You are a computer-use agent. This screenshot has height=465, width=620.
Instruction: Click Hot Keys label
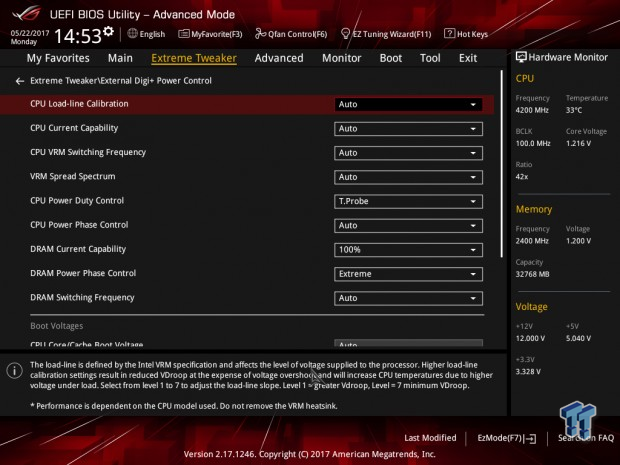click(x=472, y=34)
